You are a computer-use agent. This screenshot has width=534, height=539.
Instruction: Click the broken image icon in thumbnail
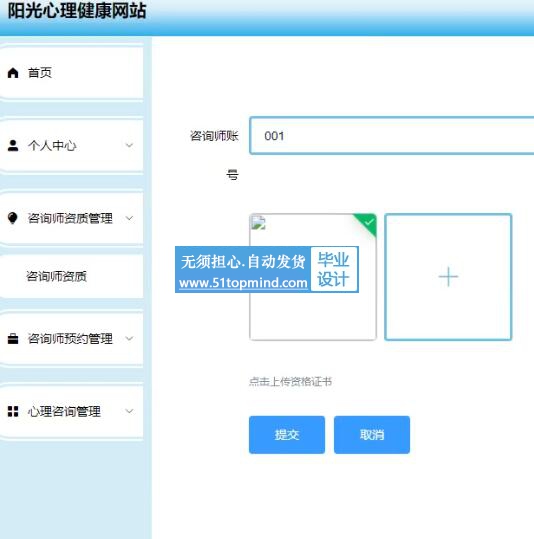click(259, 222)
